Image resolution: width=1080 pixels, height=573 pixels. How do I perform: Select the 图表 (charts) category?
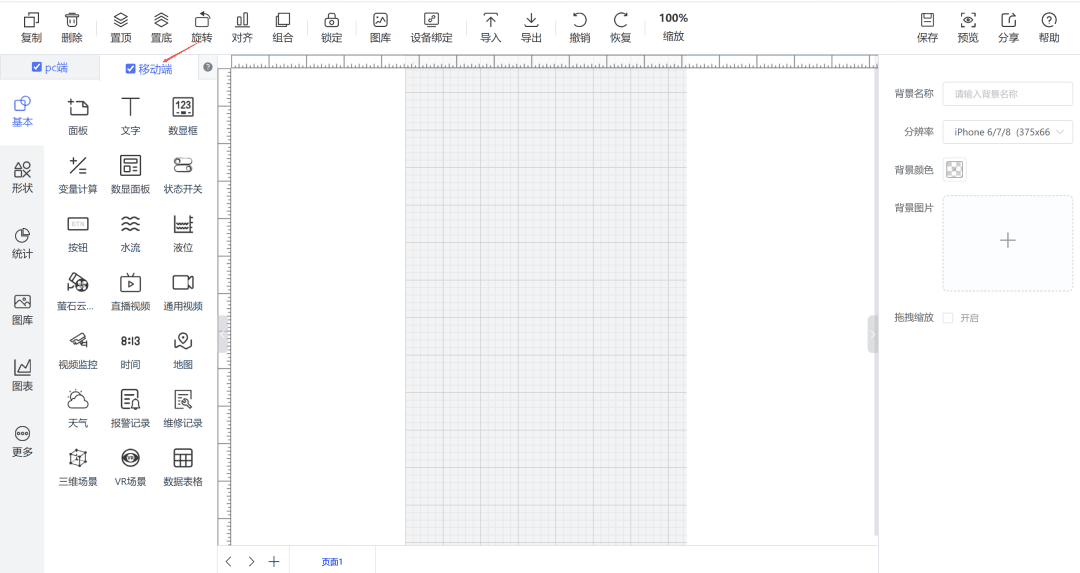tap(22, 376)
